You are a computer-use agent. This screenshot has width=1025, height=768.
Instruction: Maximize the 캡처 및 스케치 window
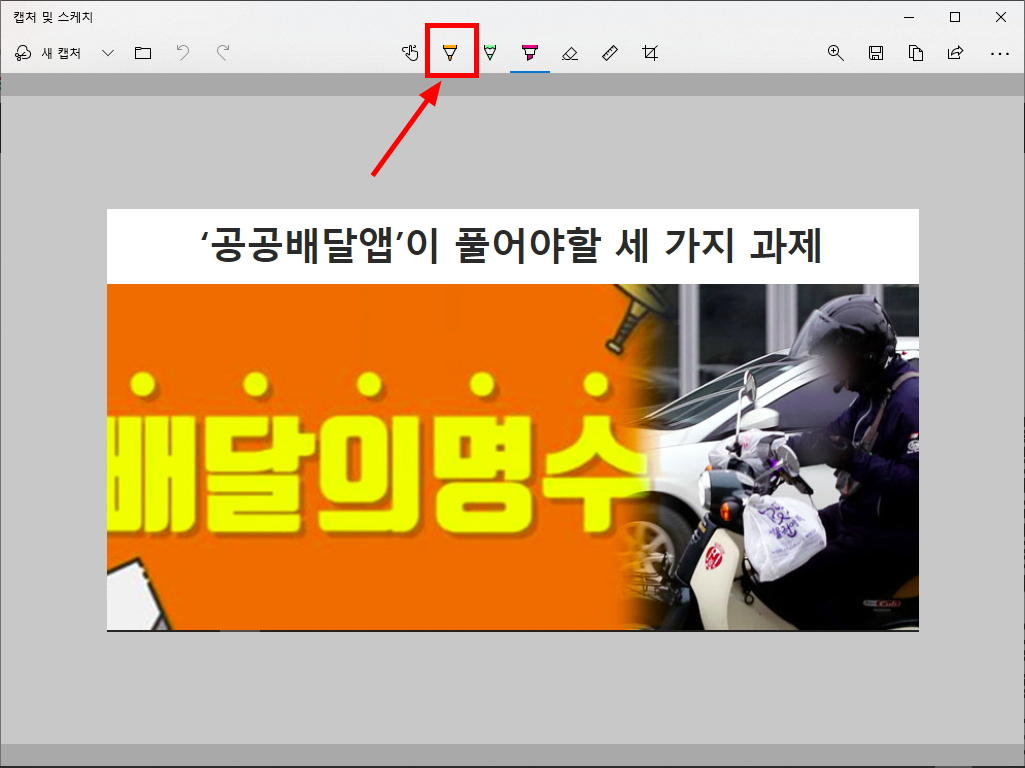pos(955,17)
